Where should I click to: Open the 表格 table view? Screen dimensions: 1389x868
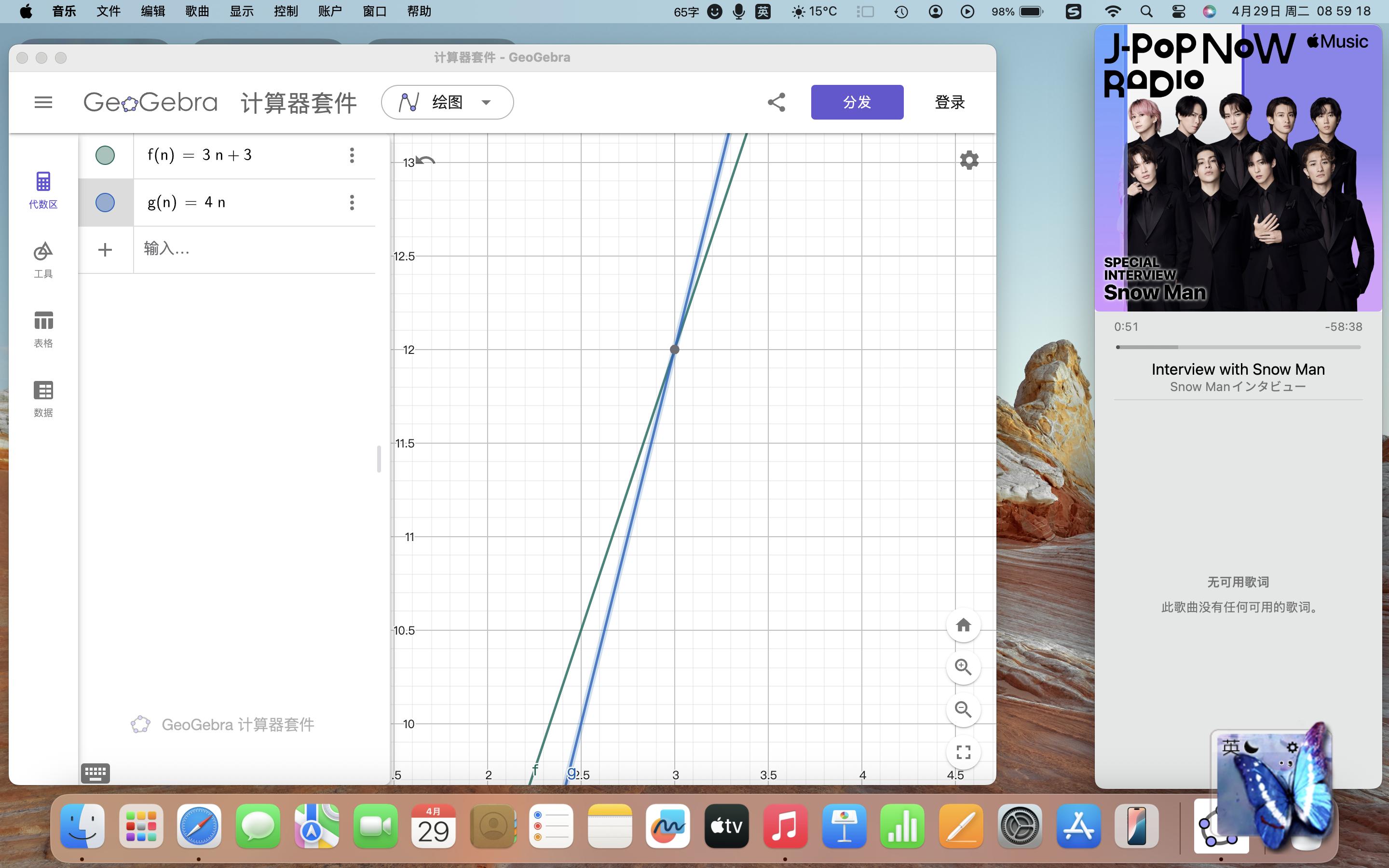point(43,329)
